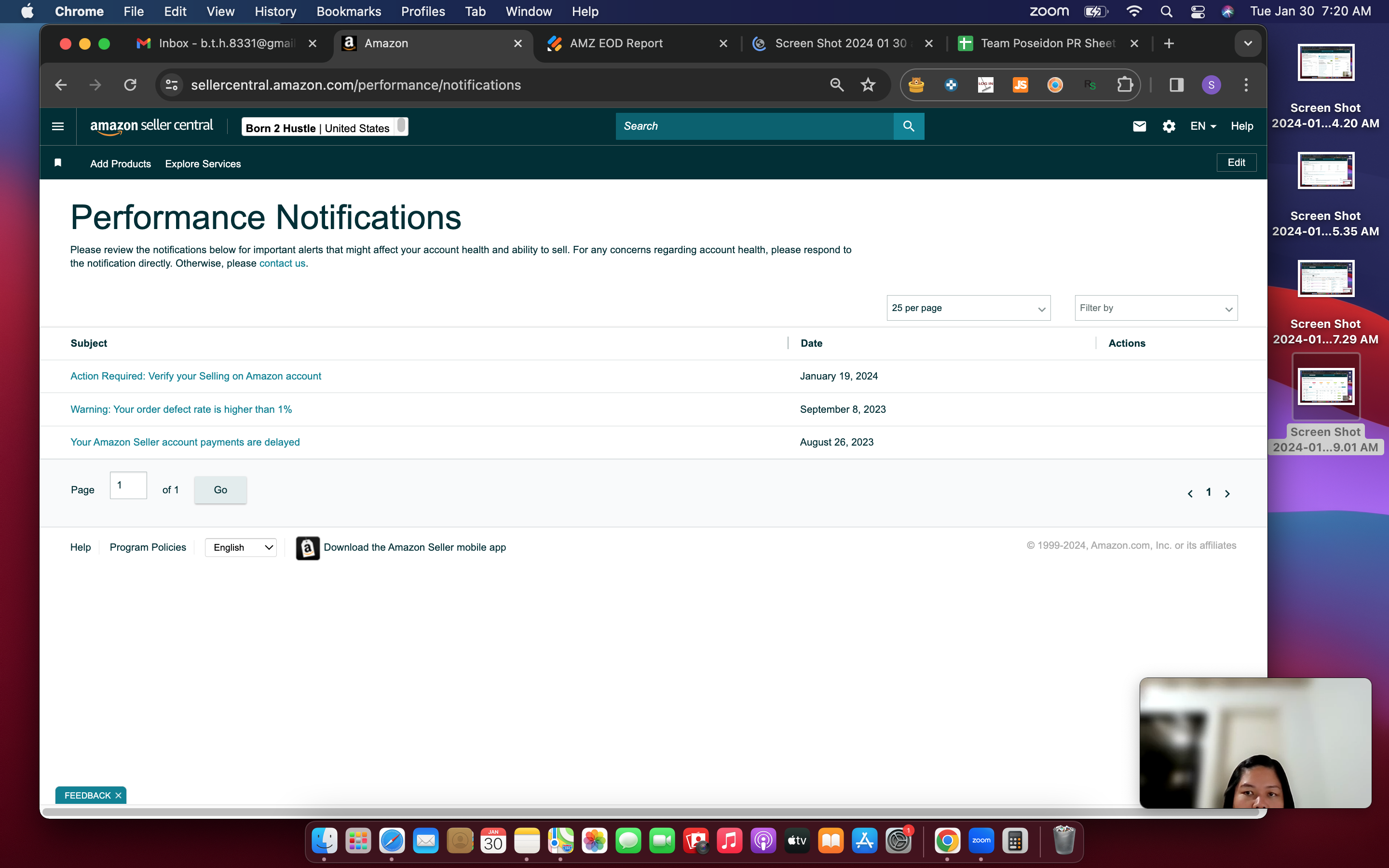This screenshot has height=868, width=1389.
Task: Open Finder from the Dock
Action: (x=324, y=841)
